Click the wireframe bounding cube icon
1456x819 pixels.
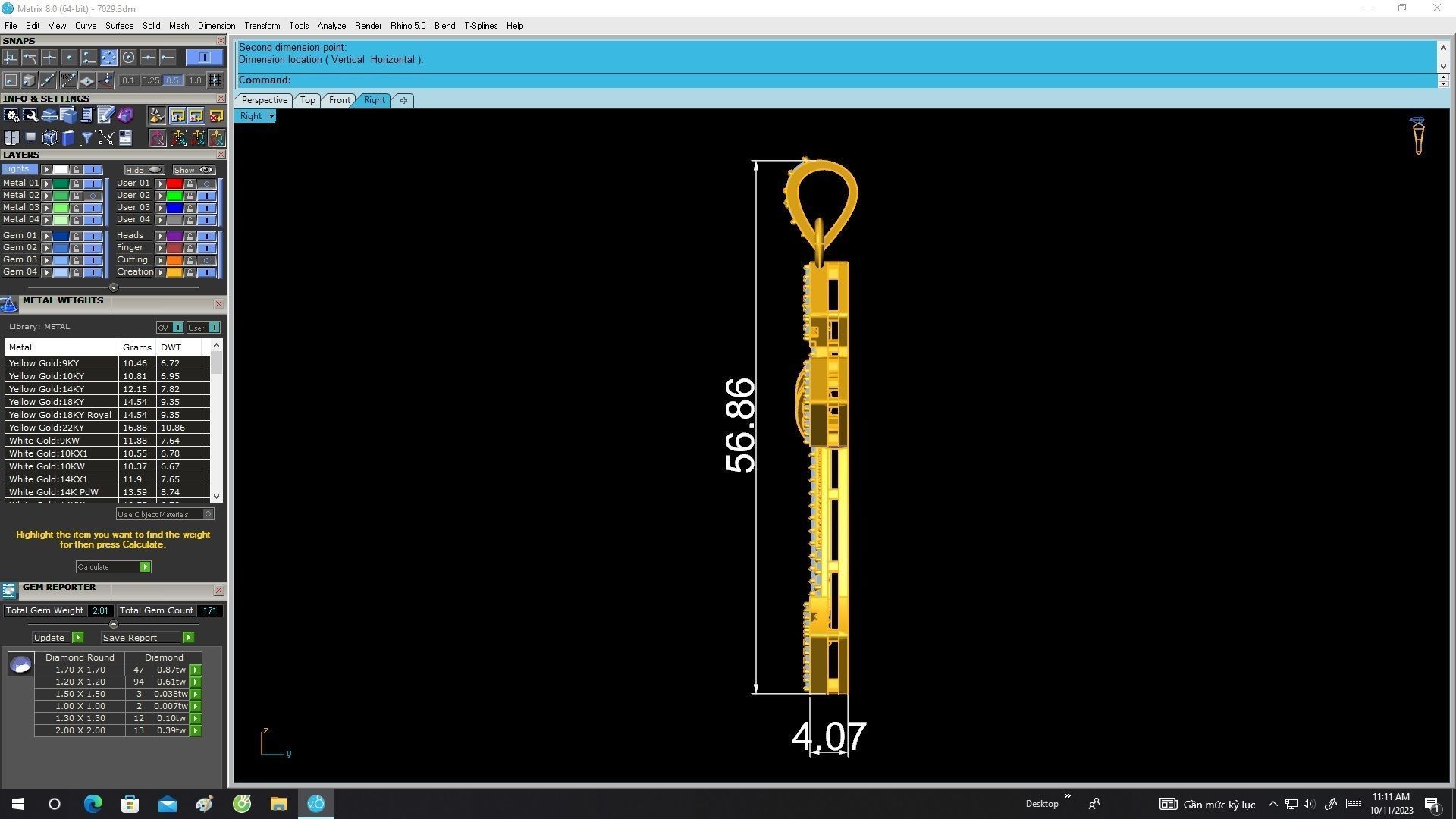49,137
